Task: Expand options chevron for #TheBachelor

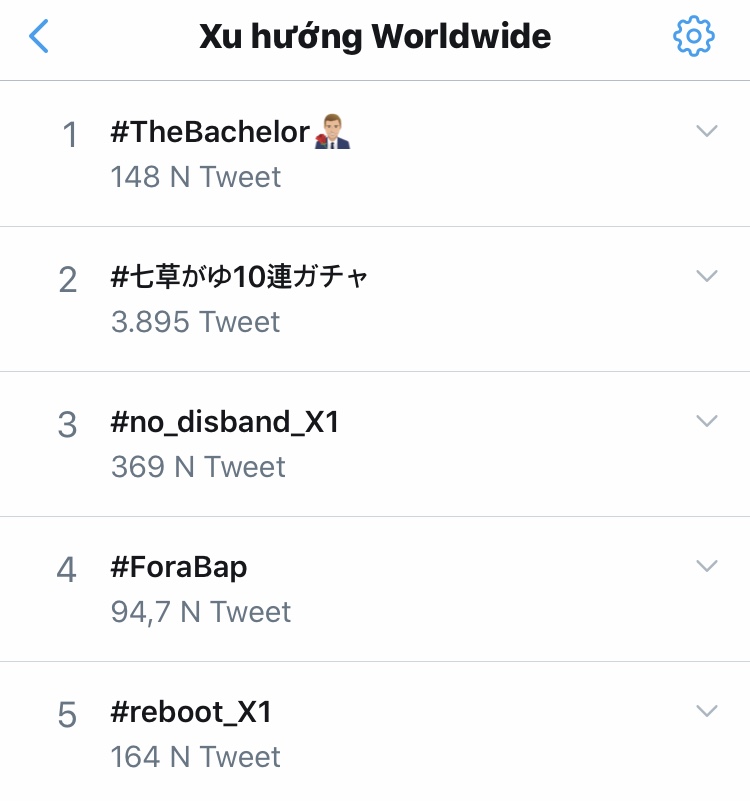Action: [707, 131]
